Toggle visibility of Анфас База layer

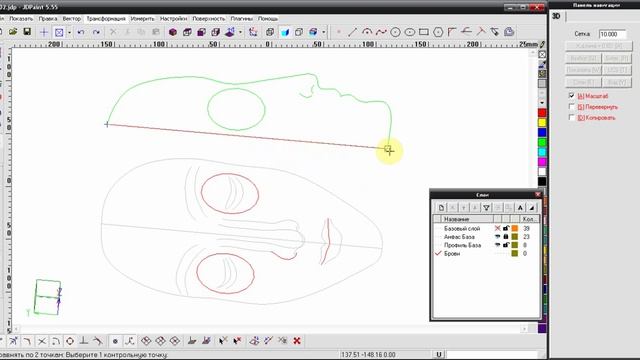(498, 237)
